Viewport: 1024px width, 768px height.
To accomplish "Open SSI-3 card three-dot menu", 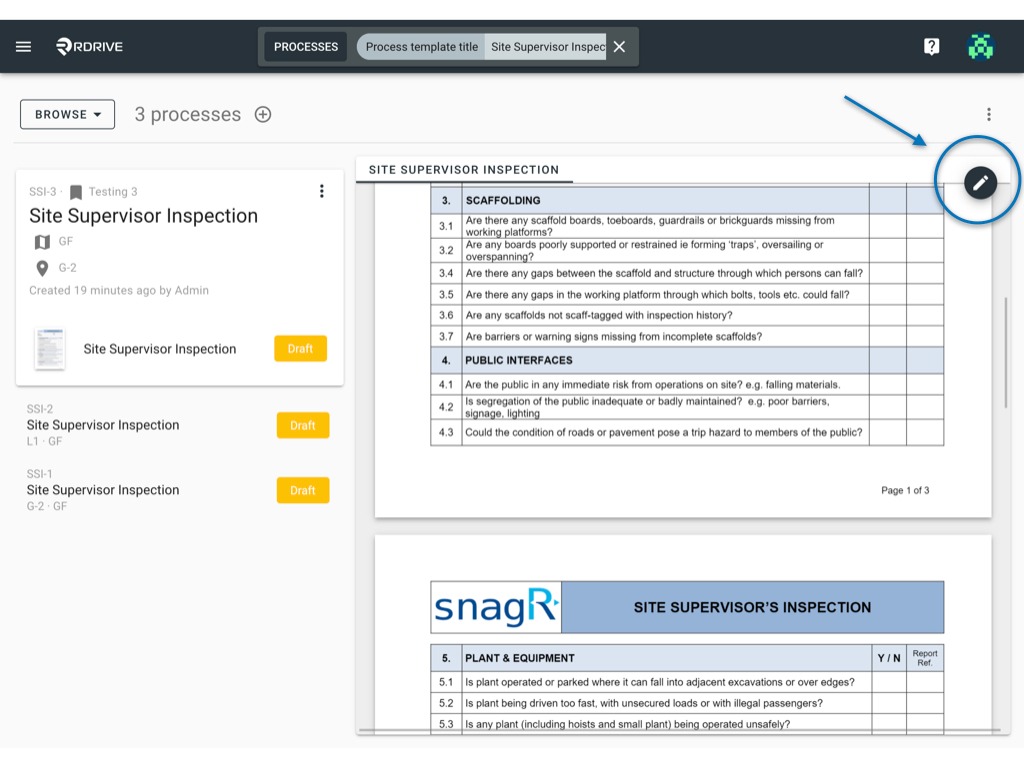I will click(321, 191).
